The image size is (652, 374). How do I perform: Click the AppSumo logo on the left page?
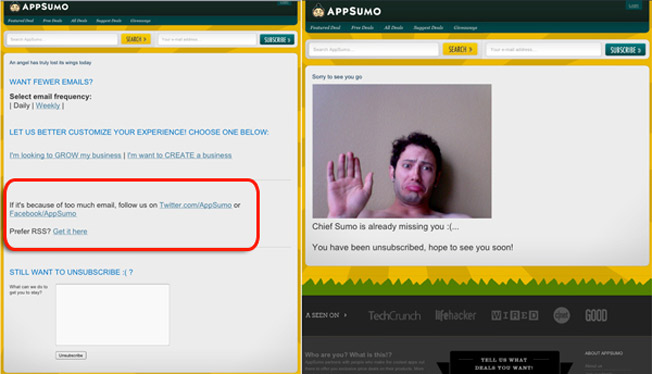[x=39, y=7]
